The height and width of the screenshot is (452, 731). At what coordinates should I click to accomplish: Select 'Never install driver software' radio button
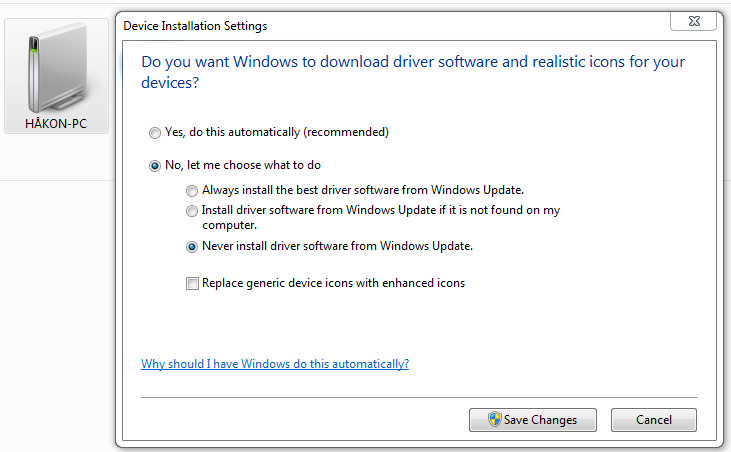[192, 247]
